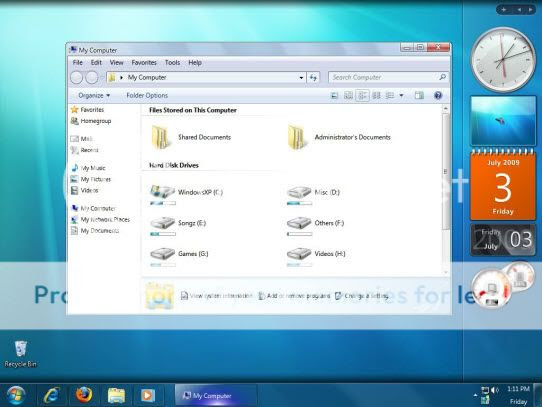Open My Music in sidebar
Screen dimensions: 542x407
tap(88, 168)
